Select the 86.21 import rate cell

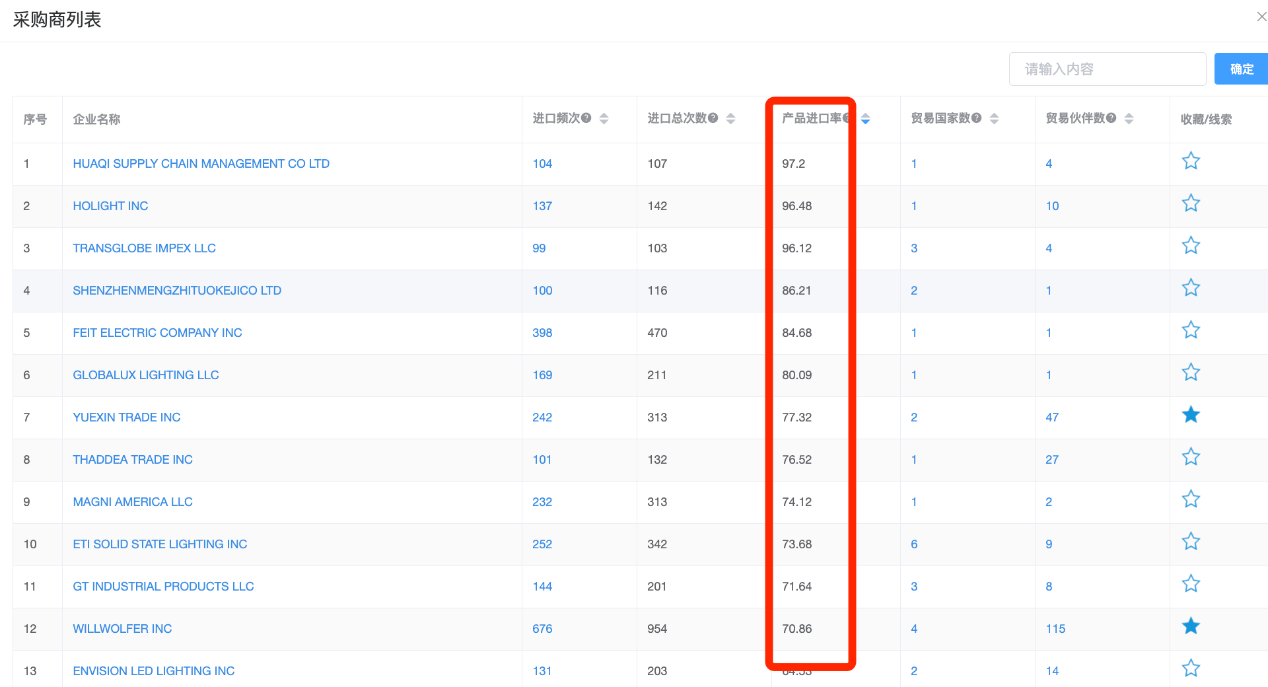[796, 290]
